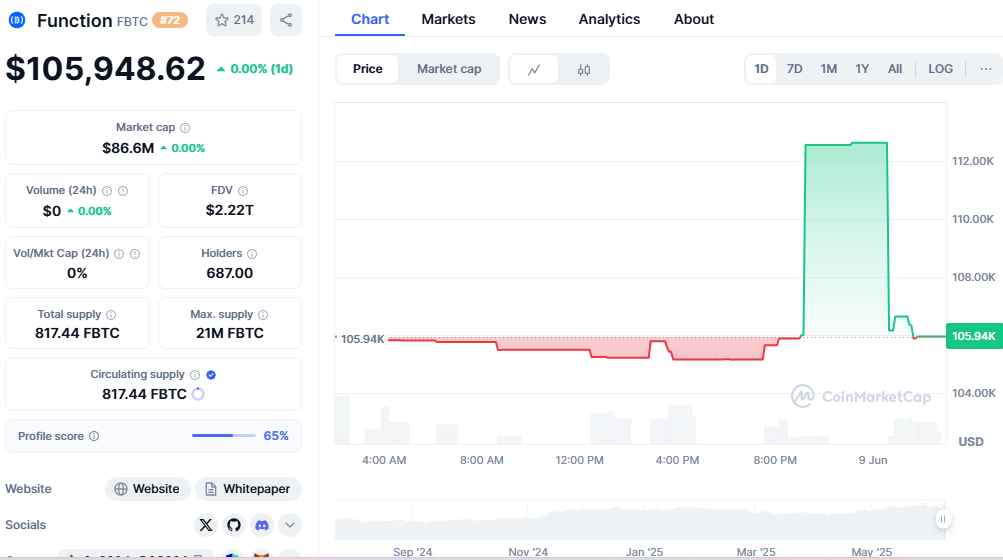Open the X (Twitter) social link
The height and width of the screenshot is (560, 1003).
point(206,525)
